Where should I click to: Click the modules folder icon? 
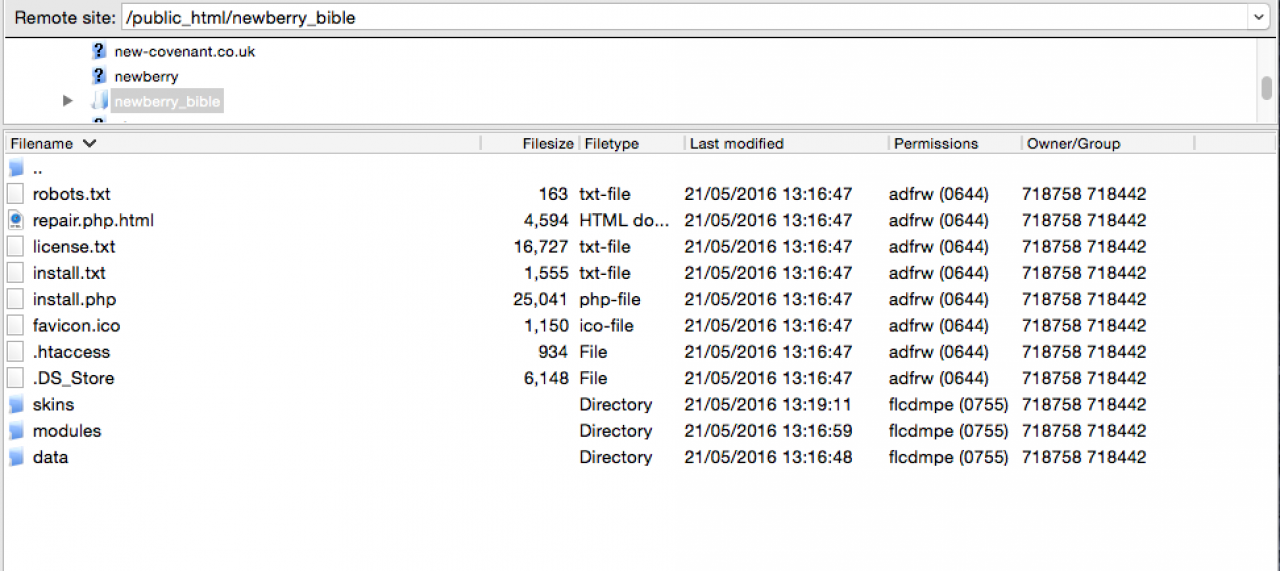[15, 431]
